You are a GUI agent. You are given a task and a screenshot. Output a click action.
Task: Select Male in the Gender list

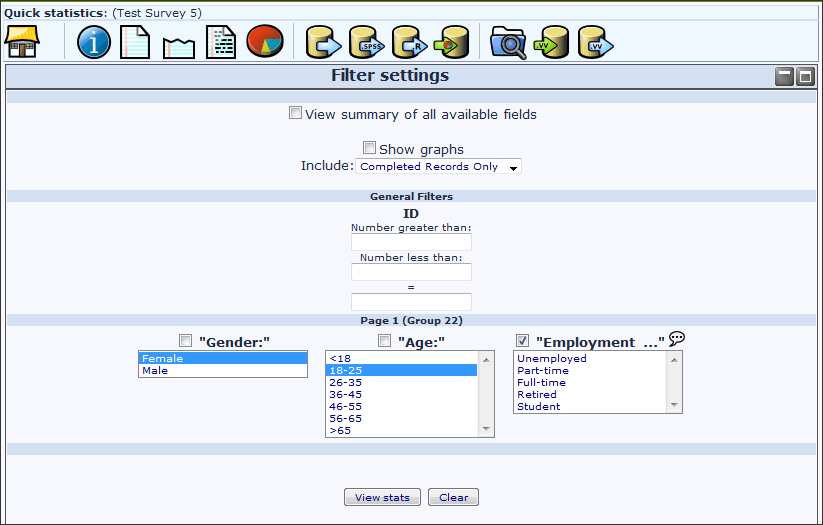pyautogui.click(x=222, y=371)
